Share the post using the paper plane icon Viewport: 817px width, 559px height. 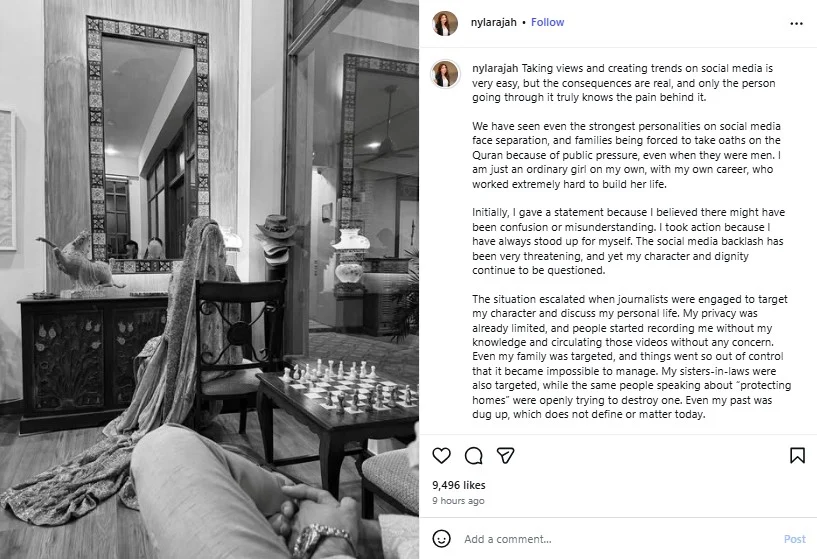click(x=506, y=456)
